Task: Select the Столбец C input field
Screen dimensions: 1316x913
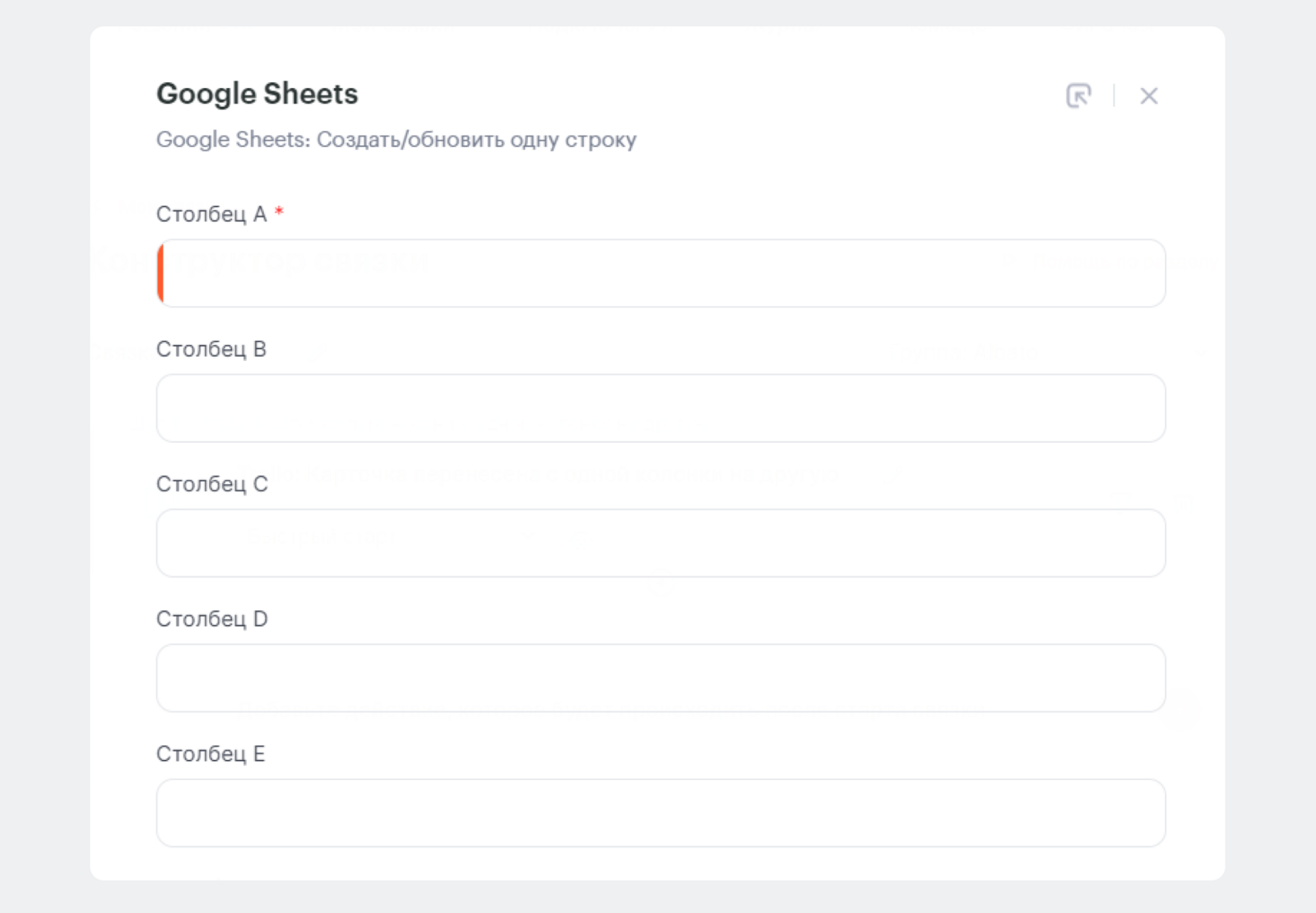Action: point(660,544)
